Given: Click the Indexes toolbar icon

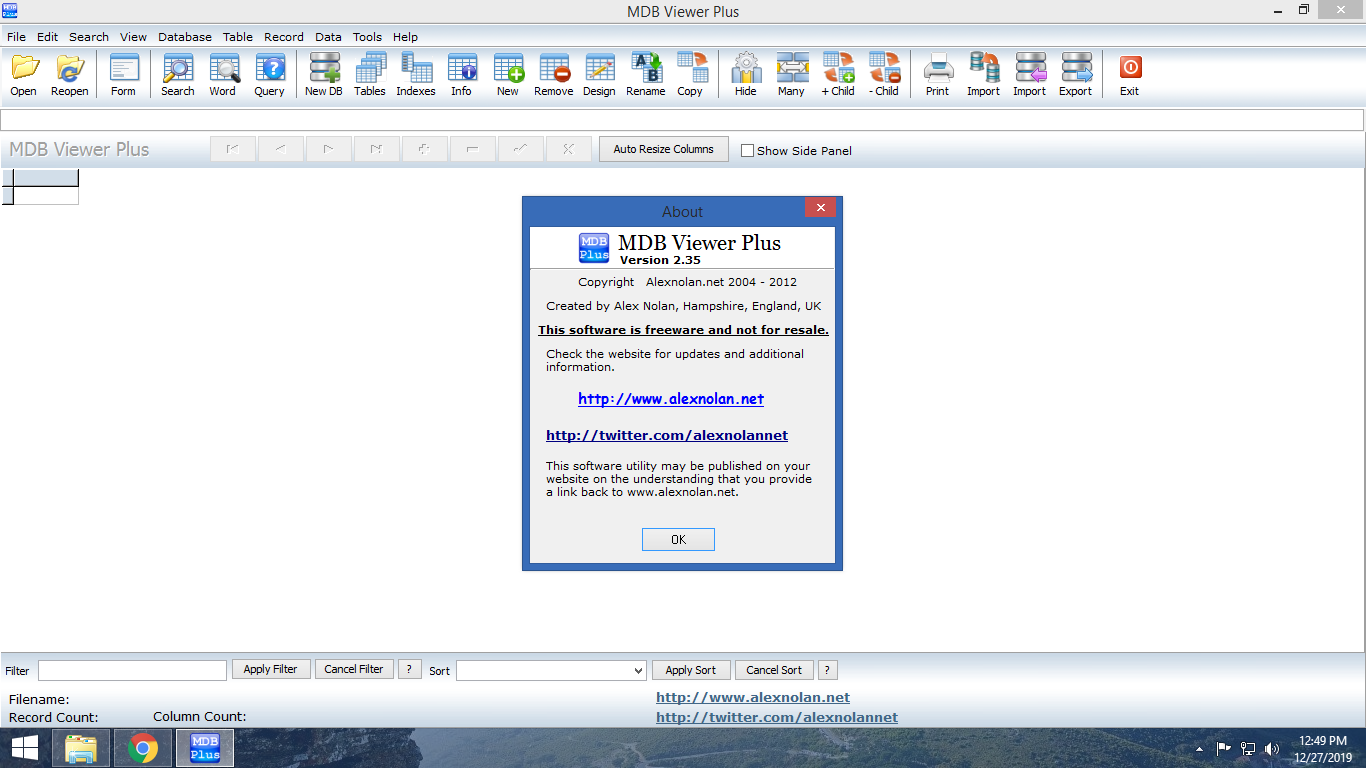Looking at the screenshot, I should click(x=416, y=68).
